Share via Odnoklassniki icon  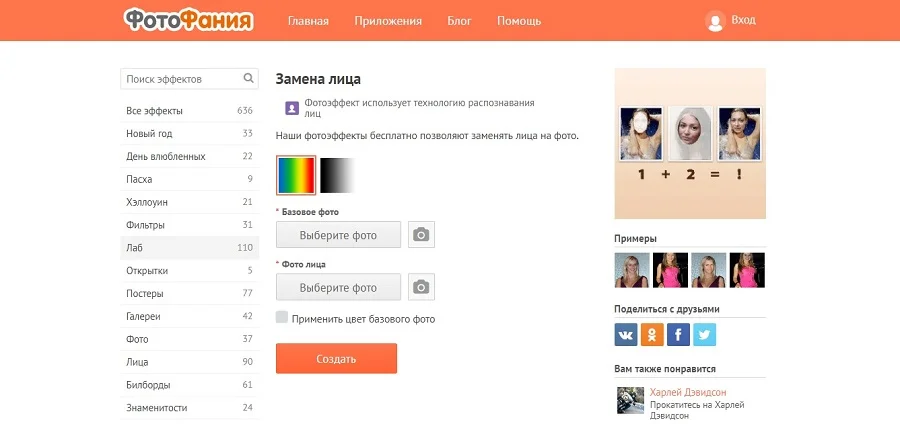point(652,334)
